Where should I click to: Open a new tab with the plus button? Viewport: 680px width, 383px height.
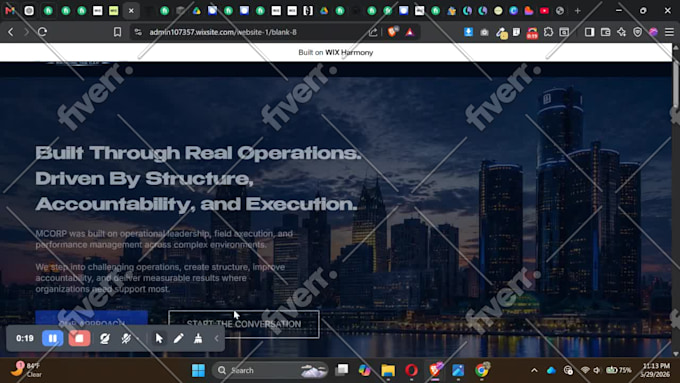[577, 11]
